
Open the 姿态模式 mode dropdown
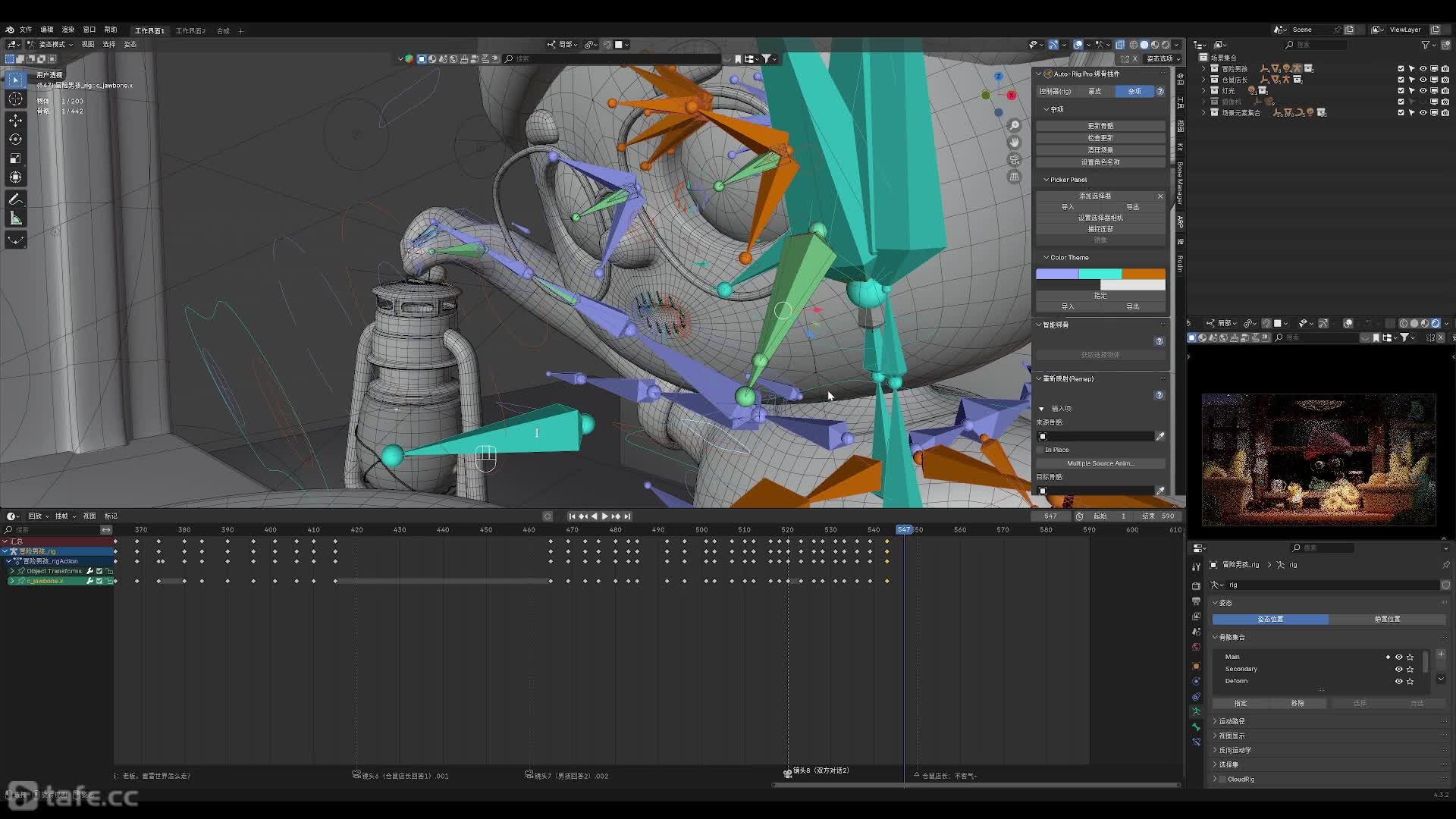click(54, 45)
